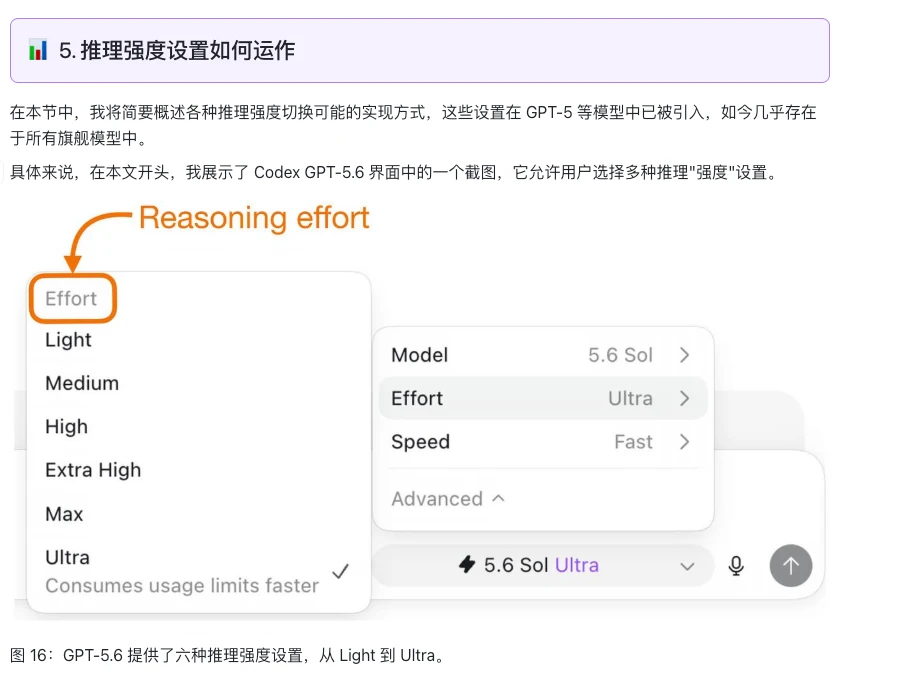Activate the microphone voice input
Image resolution: width=904 pixels, height=673 pixels.
(736, 566)
